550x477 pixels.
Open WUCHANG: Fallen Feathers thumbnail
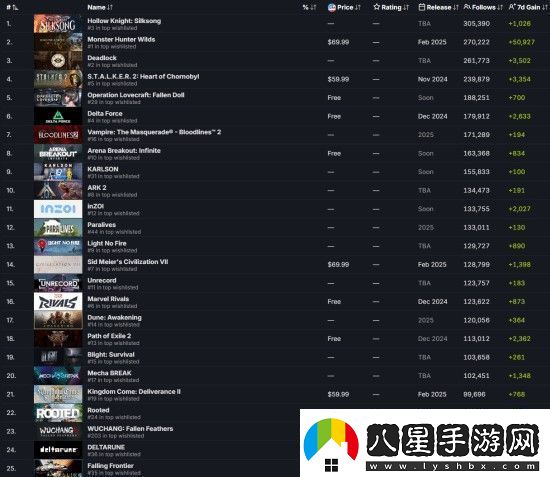(x=58, y=431)
